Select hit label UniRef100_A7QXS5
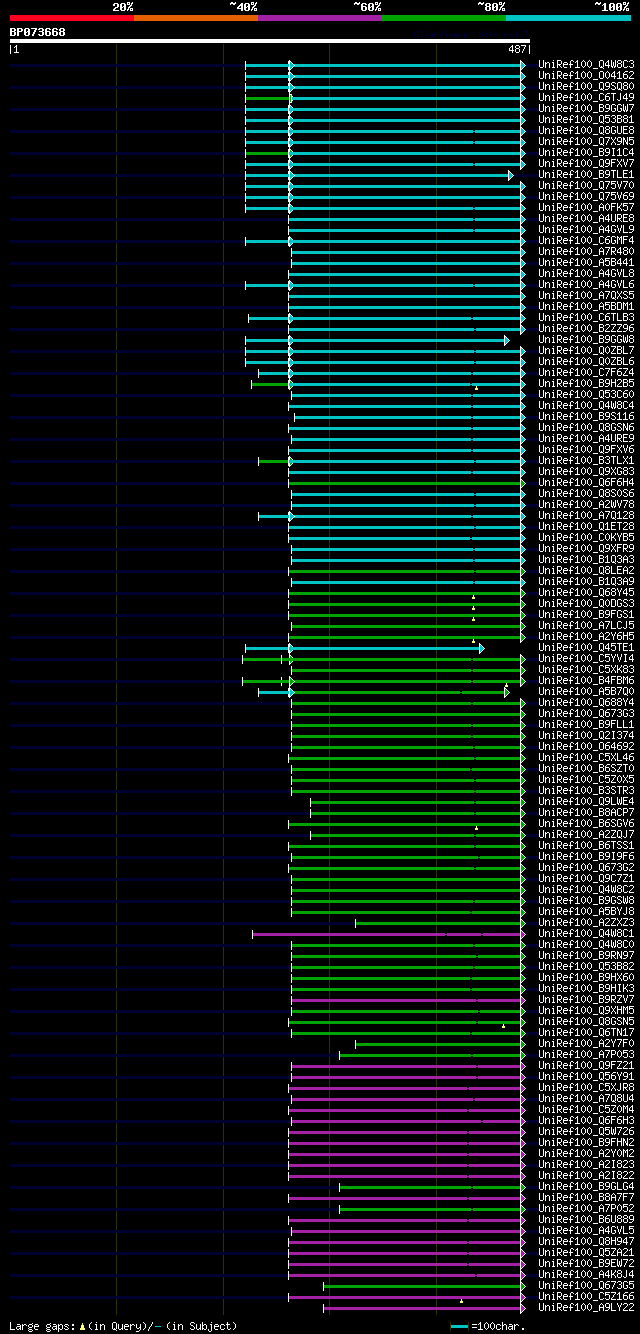Screen dimensions: 640x1334 point(586,295)
